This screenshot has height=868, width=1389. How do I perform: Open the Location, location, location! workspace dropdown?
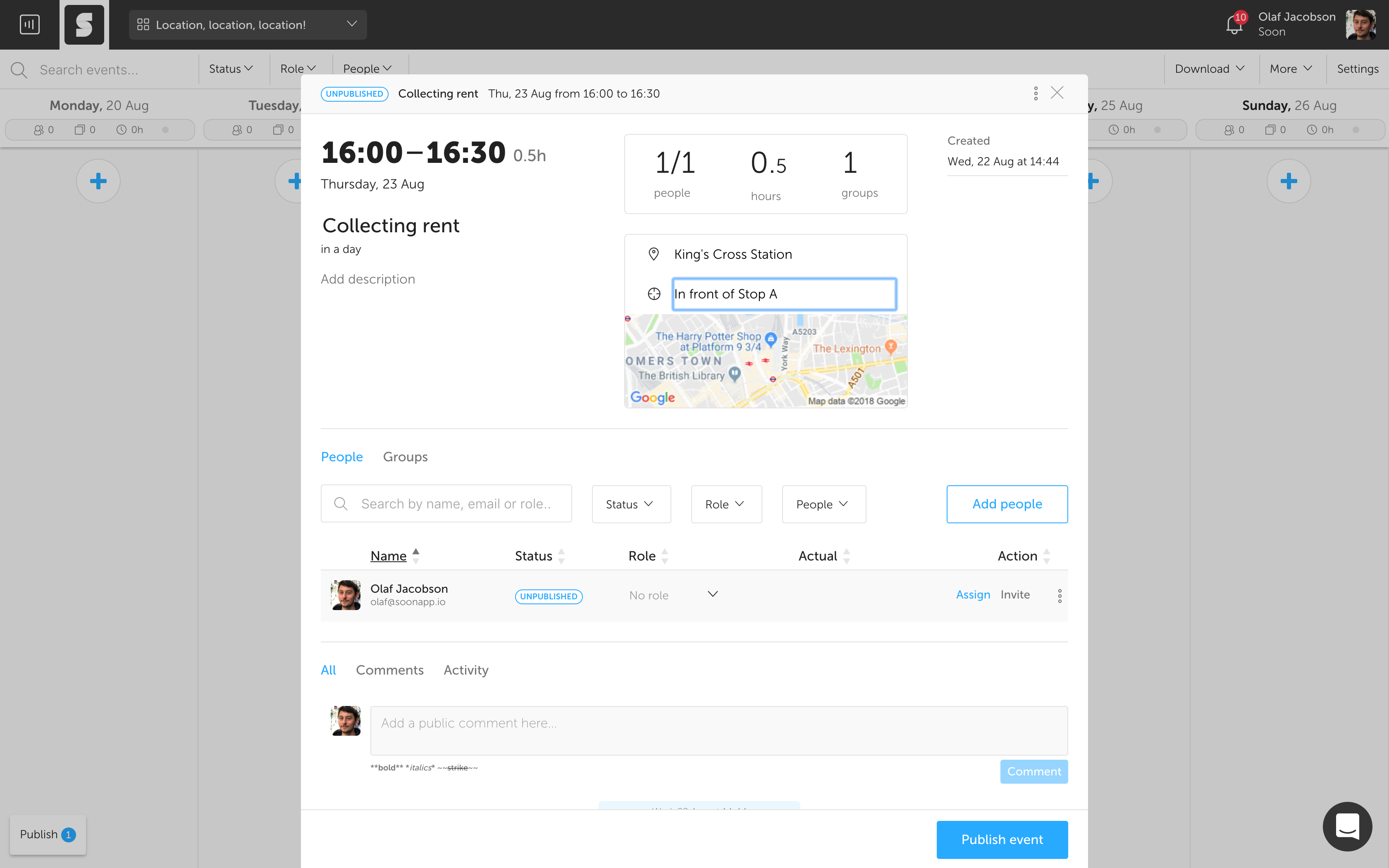click(x=247, y=25)
